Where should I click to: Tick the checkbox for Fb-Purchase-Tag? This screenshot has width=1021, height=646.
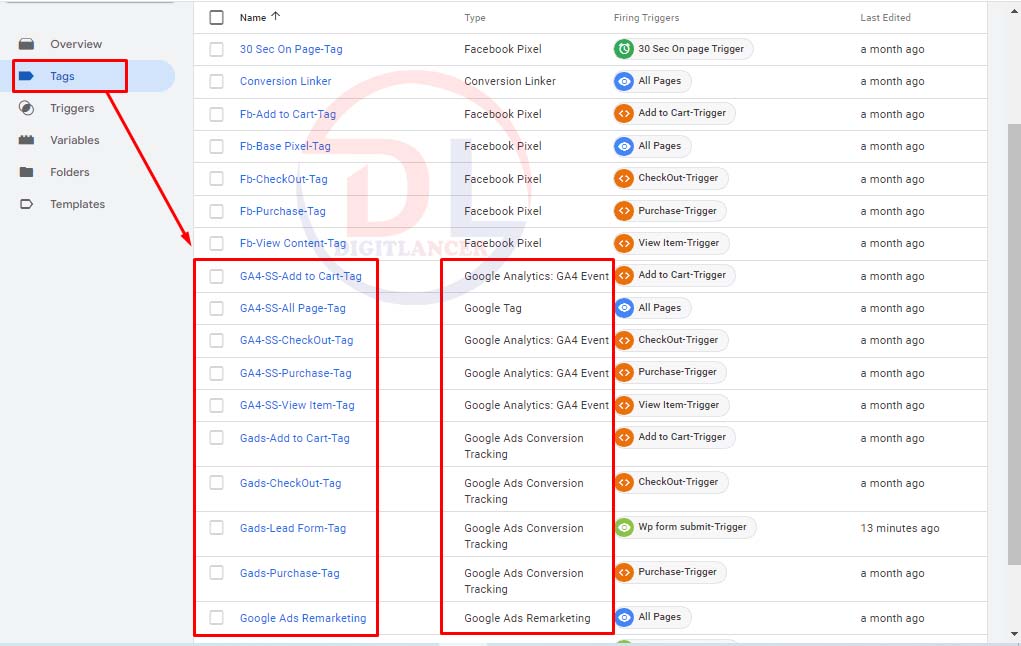tap(216, 211)
